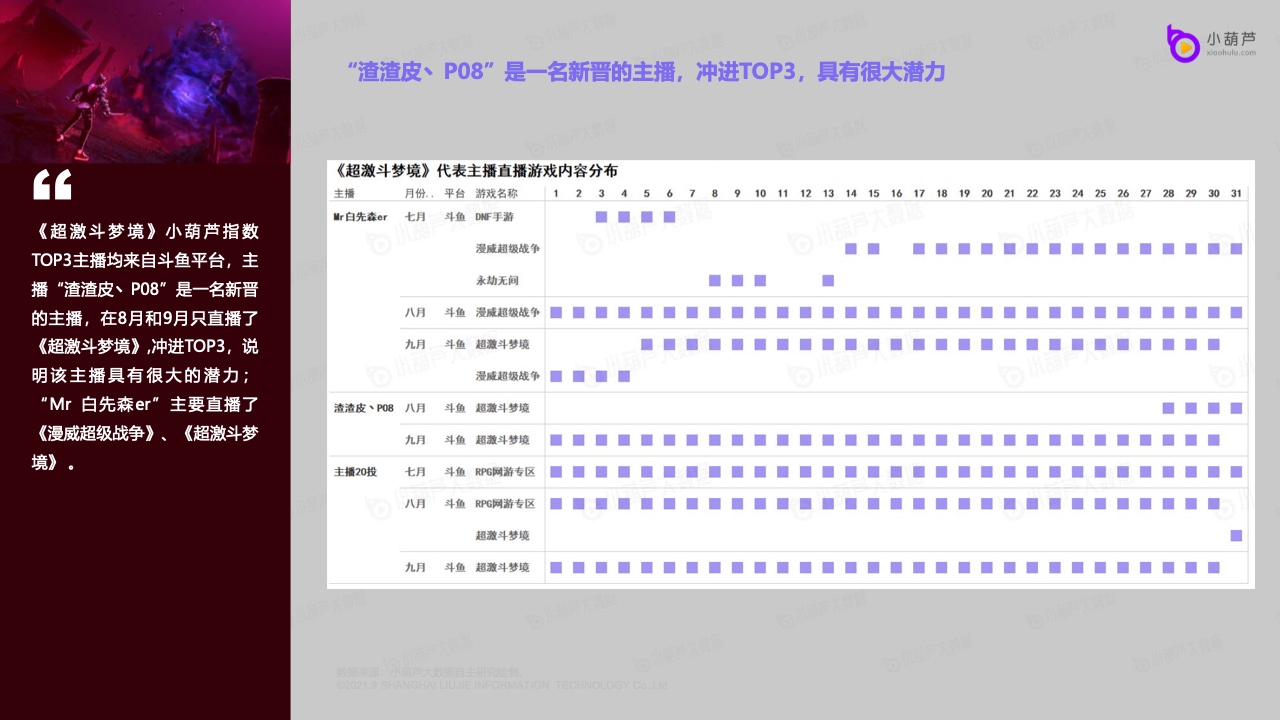This screenshot has height=720, width=1280.
Task: Click the day 13 square in 永劫无间 row
Action: 828,280
